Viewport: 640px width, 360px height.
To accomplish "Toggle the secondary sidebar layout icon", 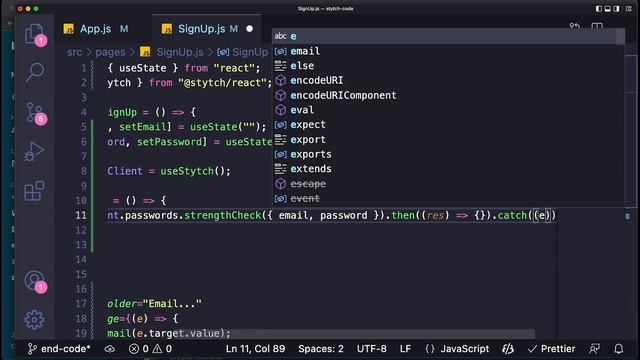I will (x=617, y=9).
